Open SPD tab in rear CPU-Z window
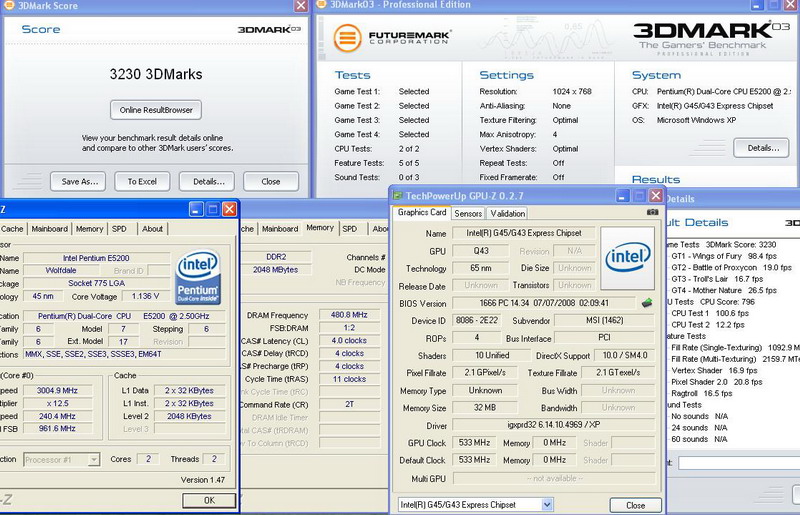Image resolution: width=800 pixels, height=515 pixels. coord(350,229)
